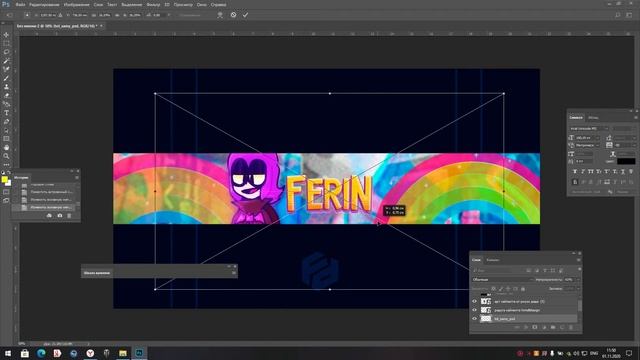Select the Brush tool in toolbar
The width and height of the screenshot is (640, 360).
[x=6, y=78]
